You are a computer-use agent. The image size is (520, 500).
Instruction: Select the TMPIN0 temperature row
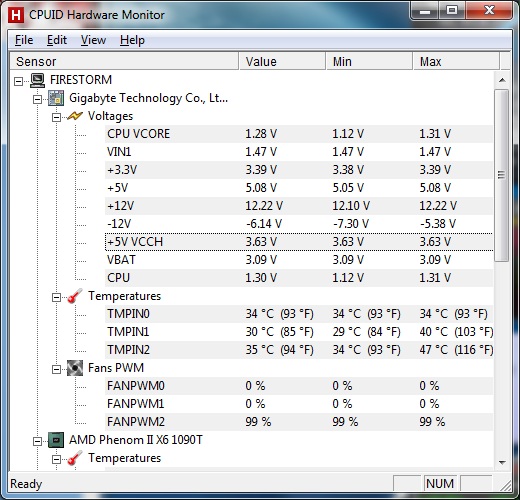pos(299,314)
